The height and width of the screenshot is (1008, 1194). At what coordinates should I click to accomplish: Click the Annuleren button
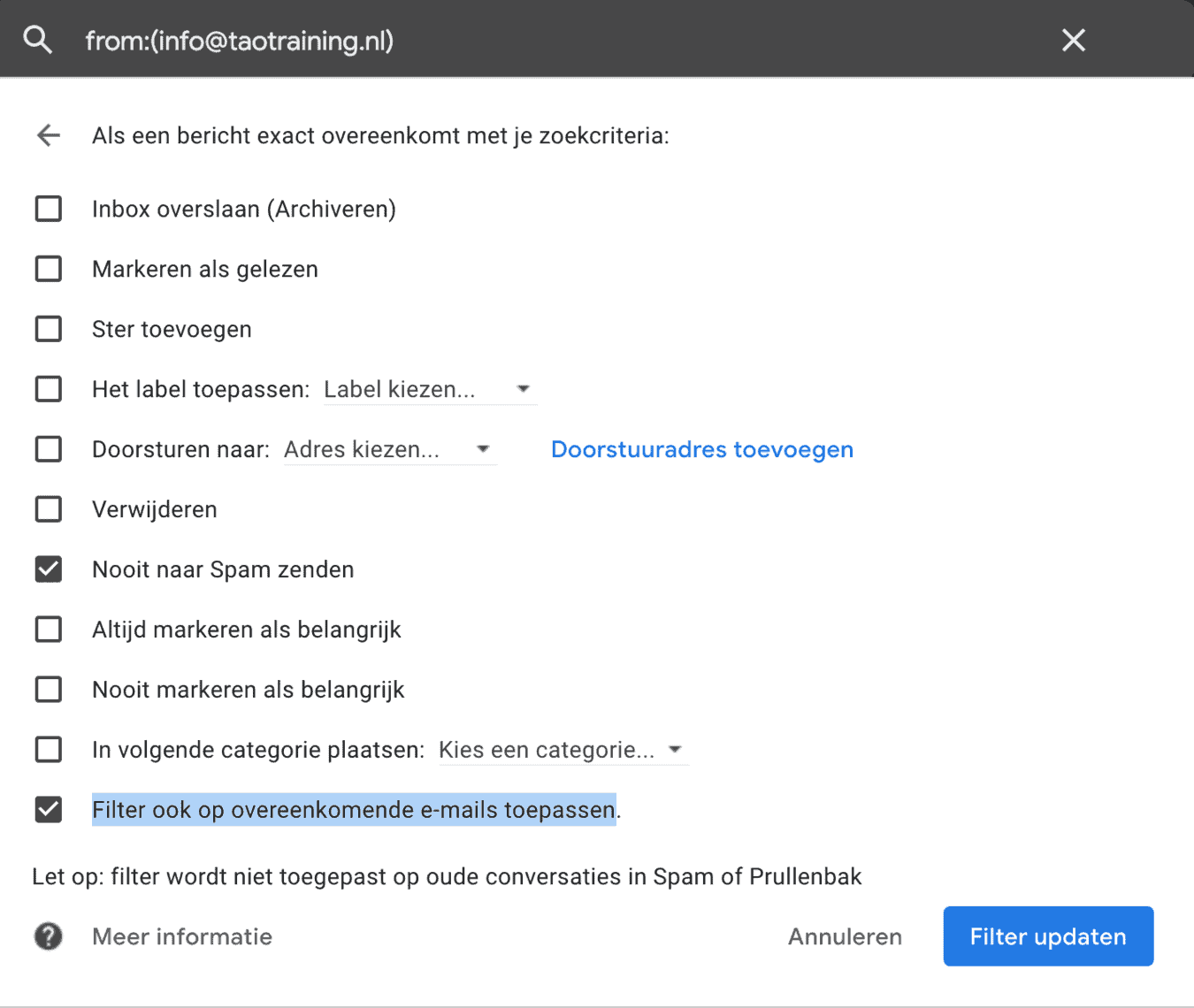(x=845, y=936)
